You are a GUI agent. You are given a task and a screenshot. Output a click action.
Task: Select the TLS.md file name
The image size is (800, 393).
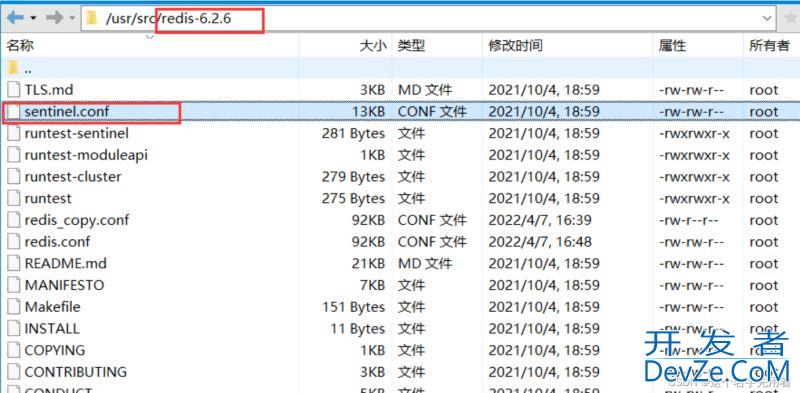point(49,90)
